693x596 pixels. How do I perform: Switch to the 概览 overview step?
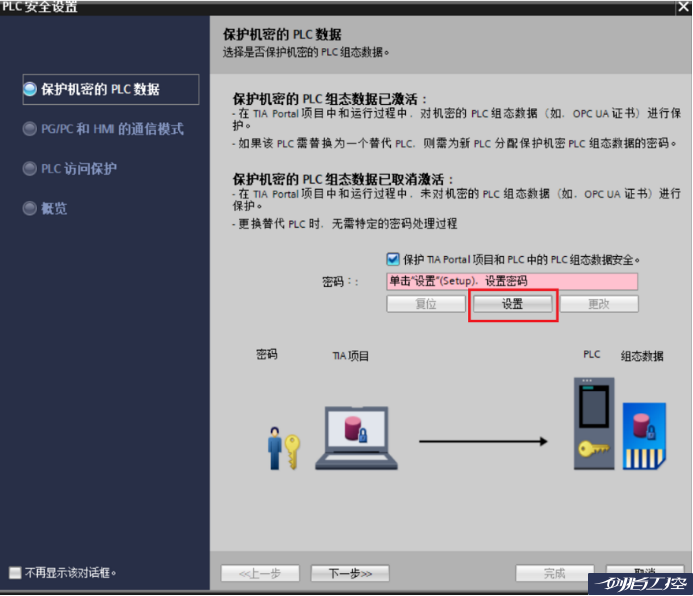tap(54, 209)
